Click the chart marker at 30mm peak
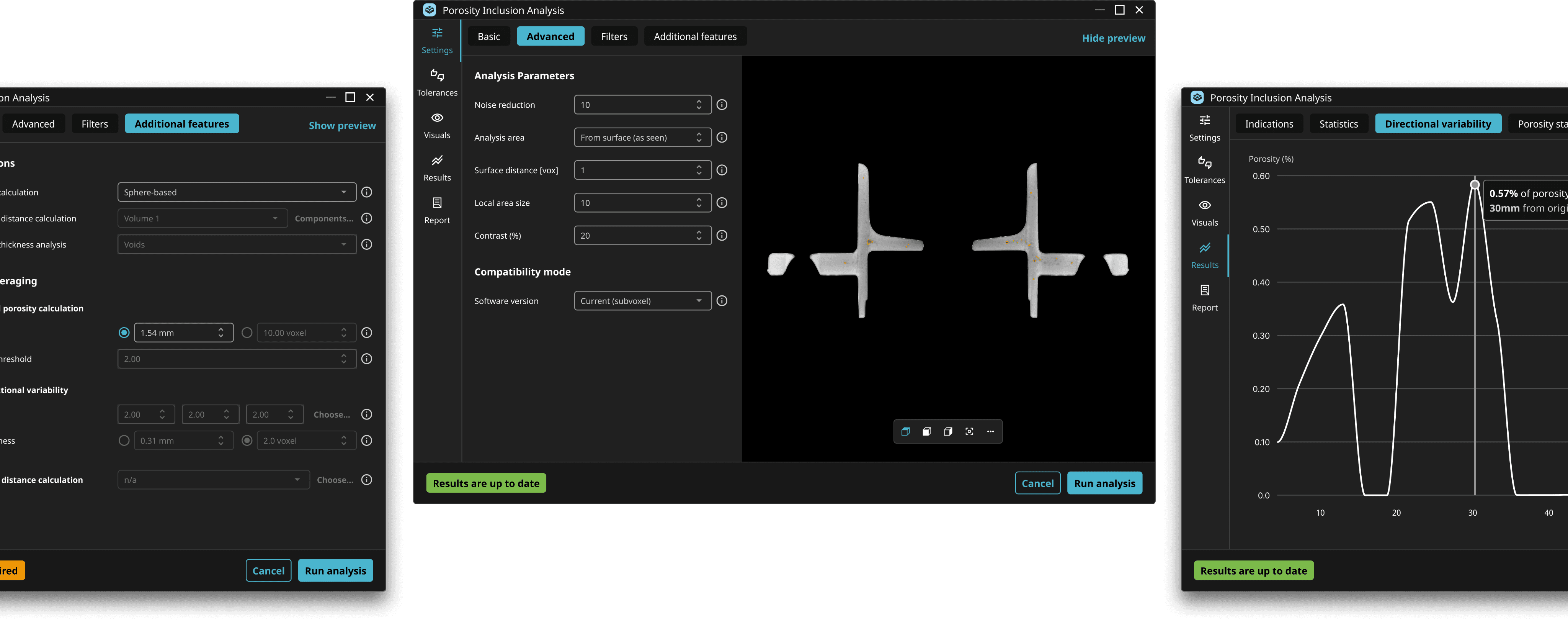The image size is (1568, 621). [x=1474, y=184]
